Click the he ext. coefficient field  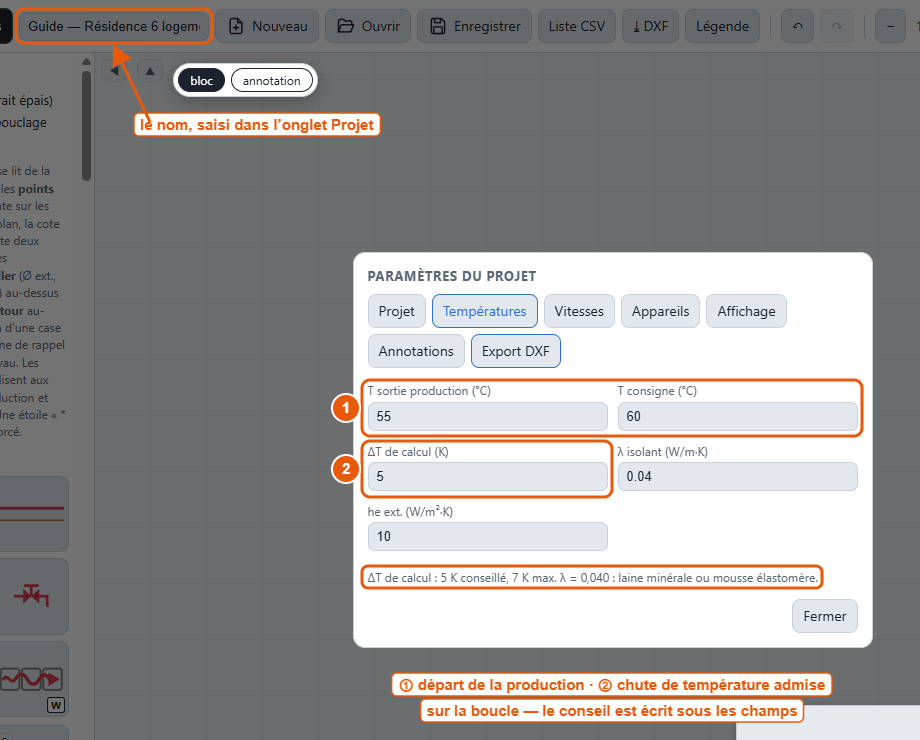tap(488, 536)
